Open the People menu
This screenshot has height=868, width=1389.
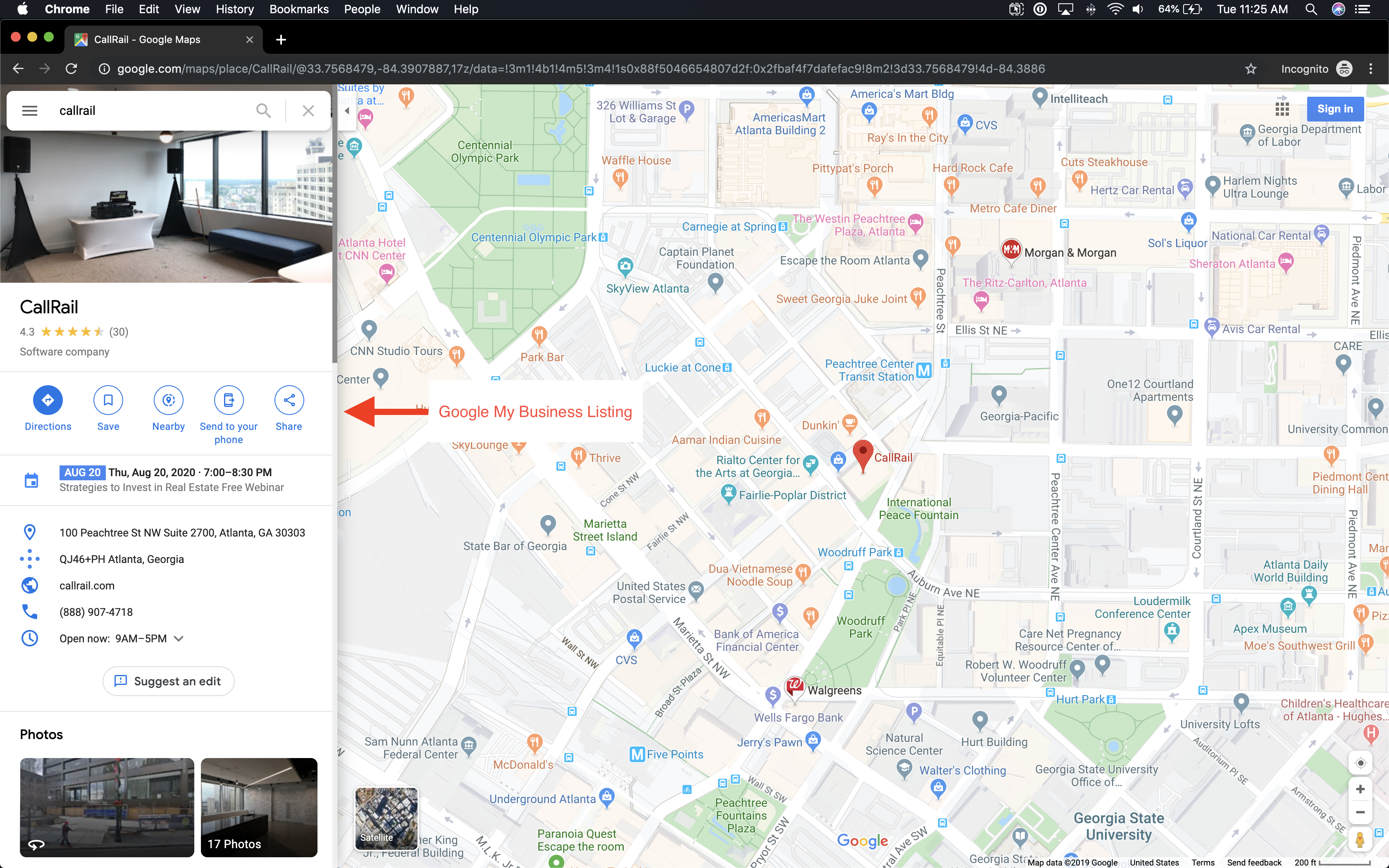pos(362,9)
